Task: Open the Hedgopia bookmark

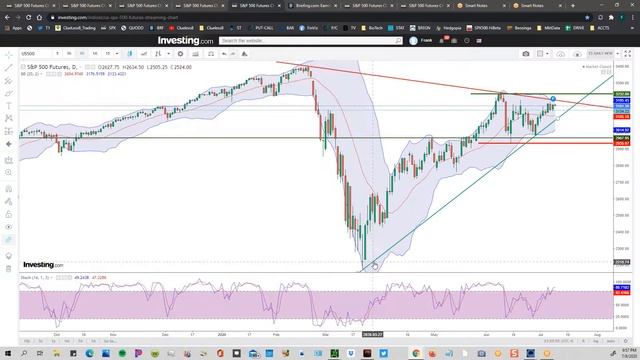Action: click(449, 28)
